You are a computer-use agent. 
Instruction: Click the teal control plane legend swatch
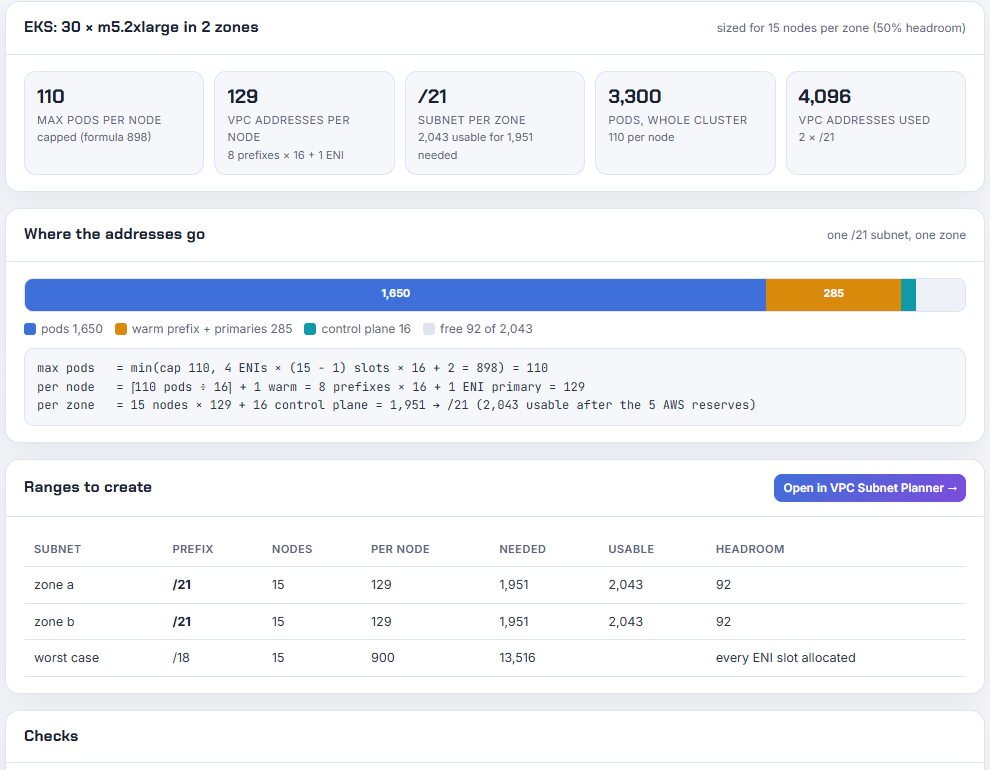tap(310, 329)
